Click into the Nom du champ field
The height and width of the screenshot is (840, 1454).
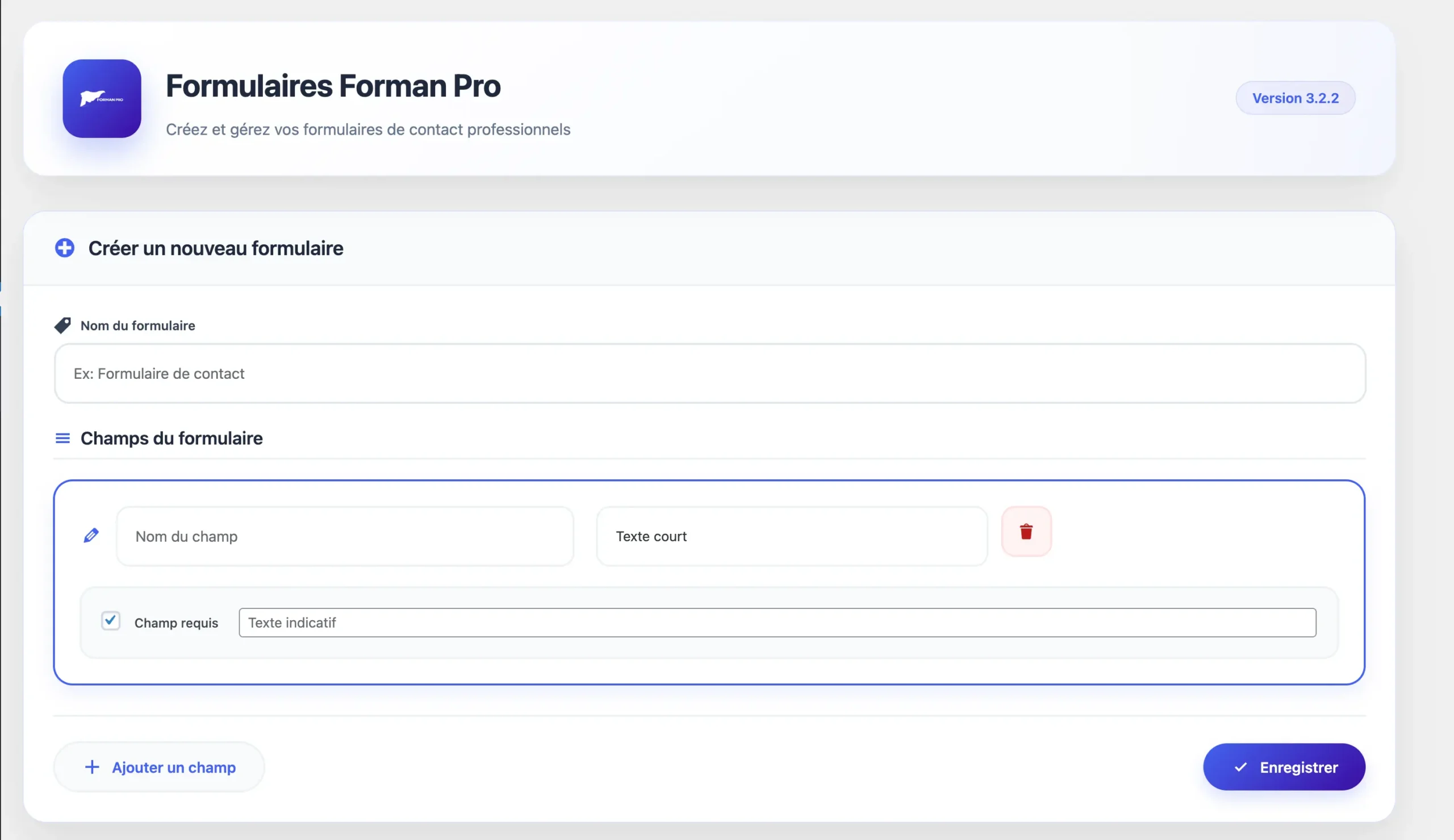coord(344,536)
